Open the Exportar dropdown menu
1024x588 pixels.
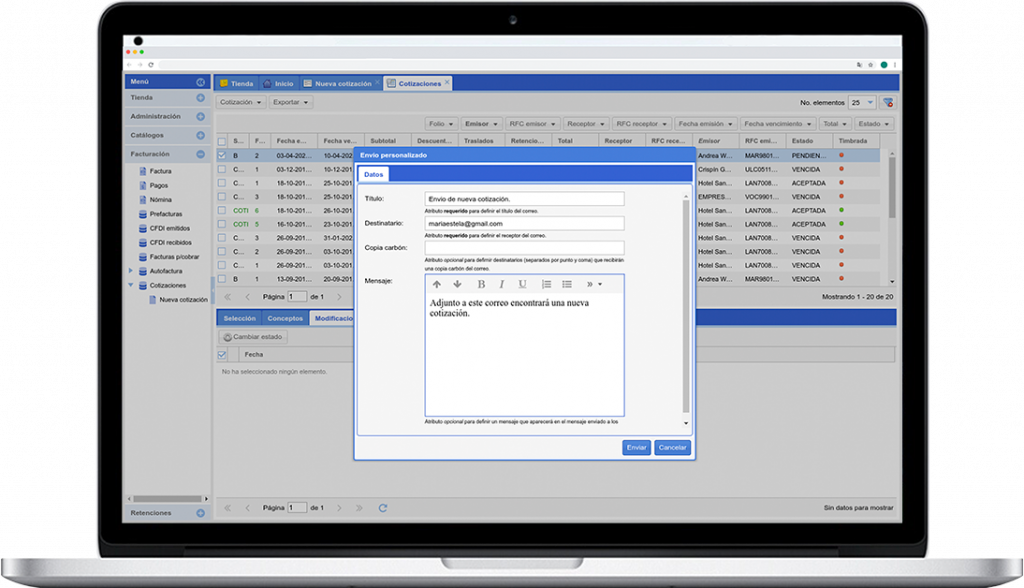tap(291, 102)
